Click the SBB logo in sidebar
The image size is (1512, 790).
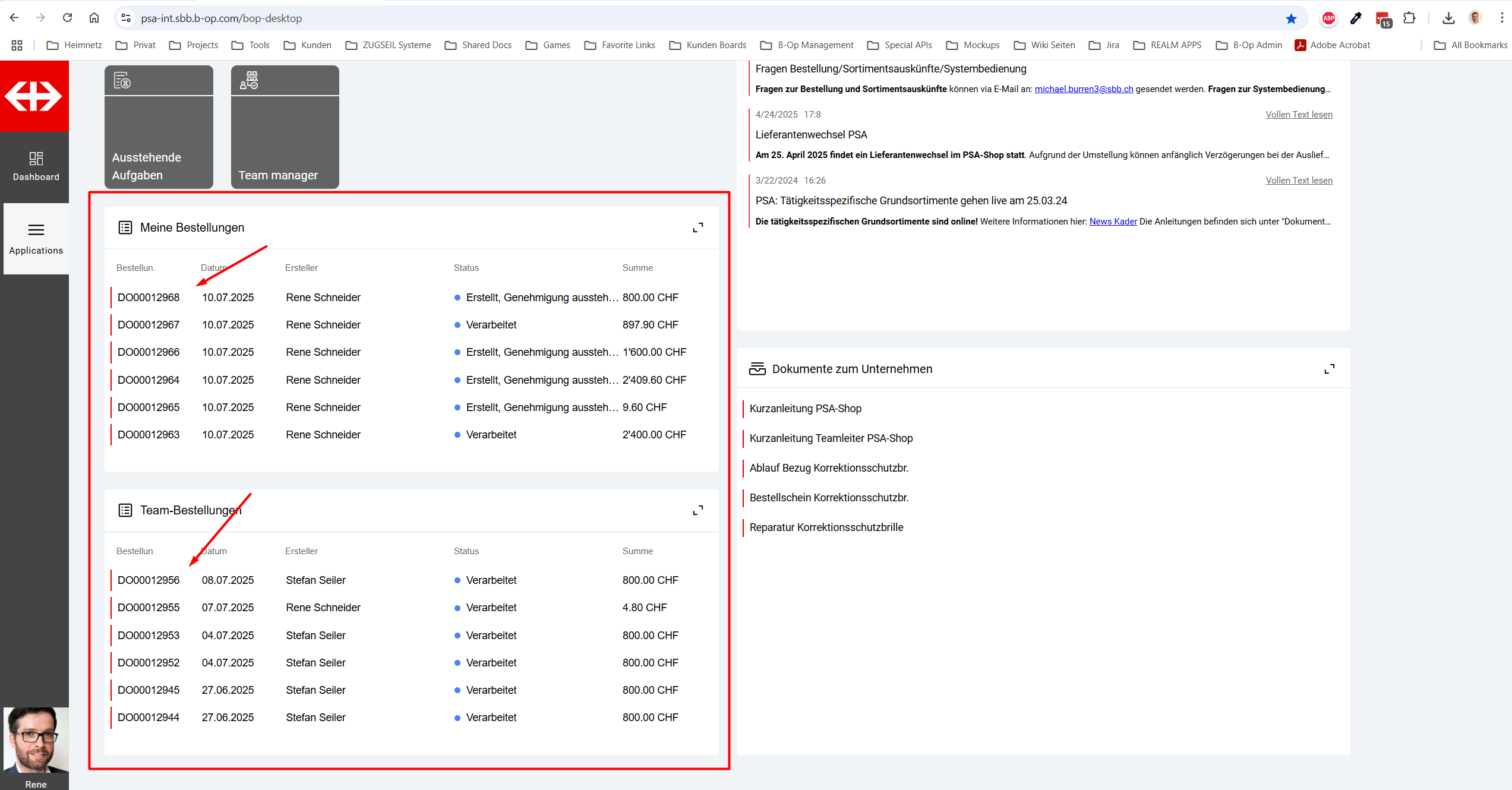(34, 96)
